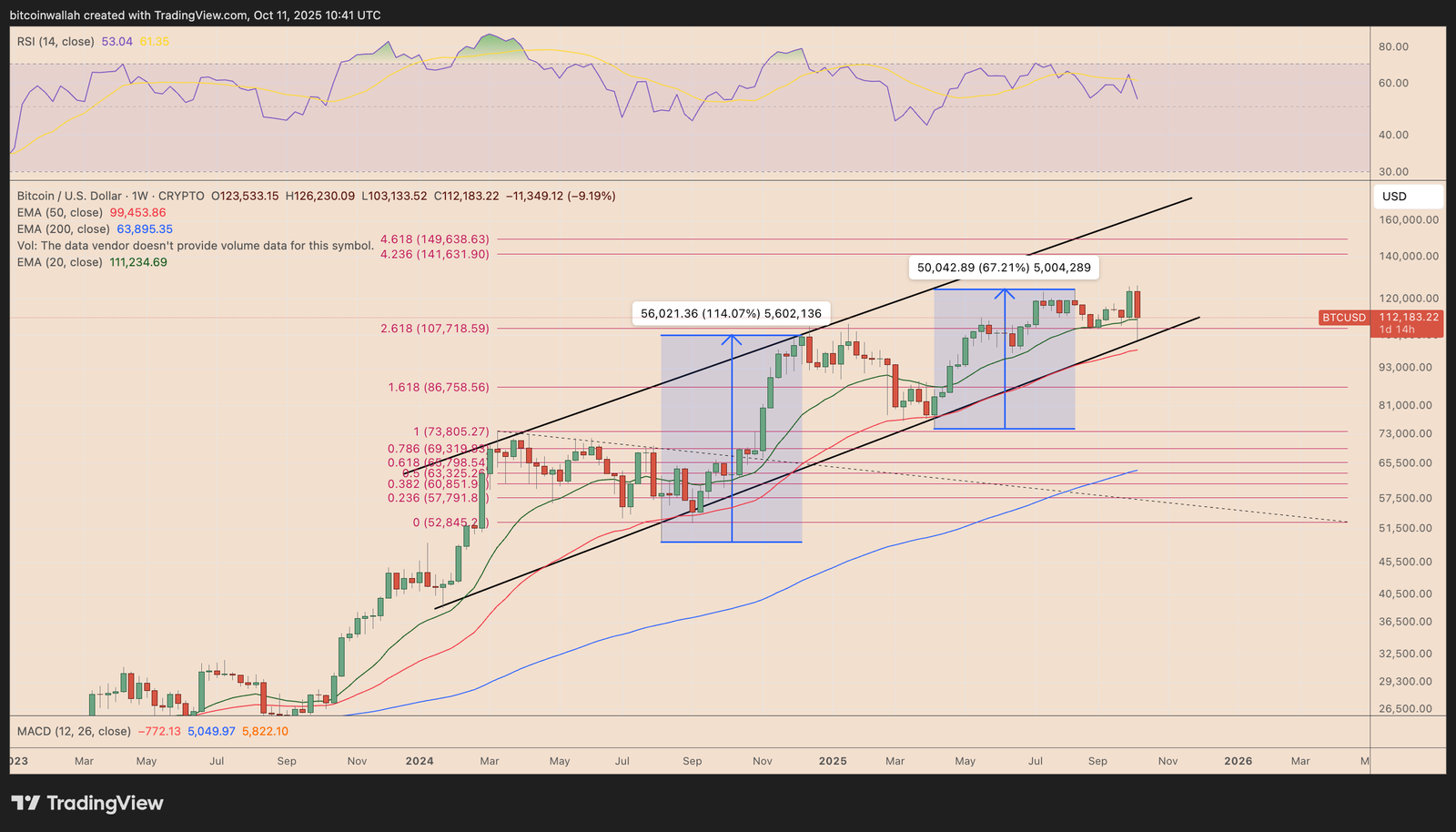Click 2024 on the time axis
1456x832 pixels.
(x=420, y=761)
